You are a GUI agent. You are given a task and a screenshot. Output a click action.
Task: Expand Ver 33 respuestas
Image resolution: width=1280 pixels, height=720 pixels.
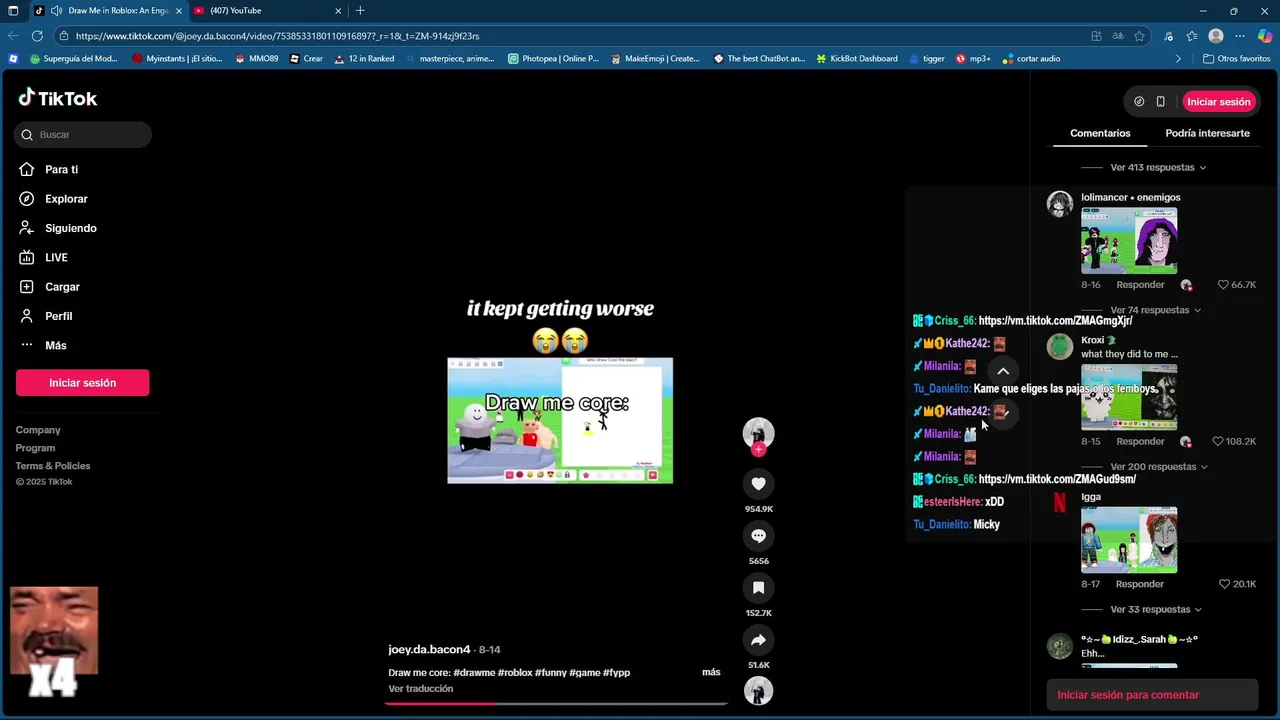point(1155,609)
